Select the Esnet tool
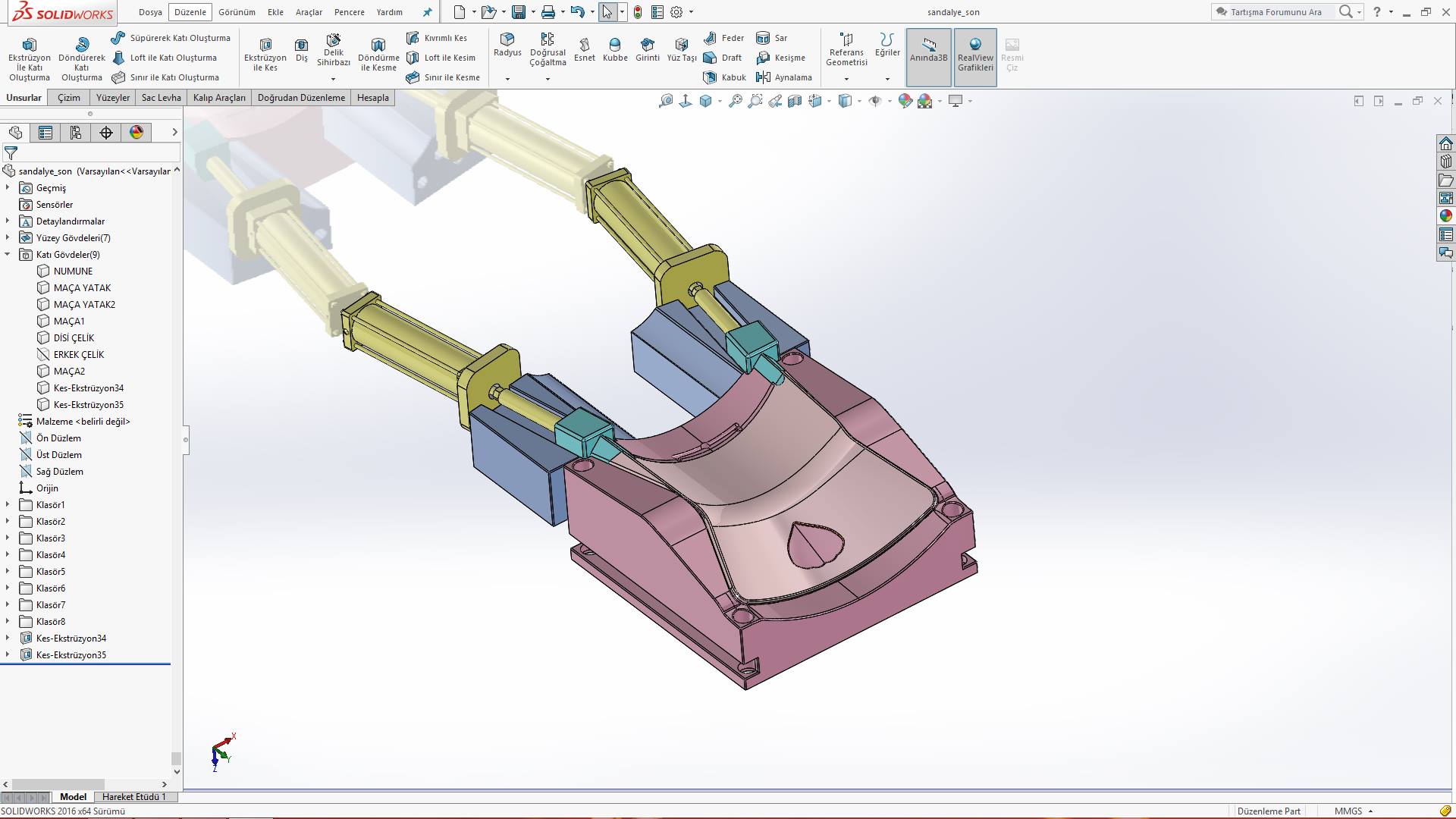1456x819 pixels. click(x=585, y=50)
